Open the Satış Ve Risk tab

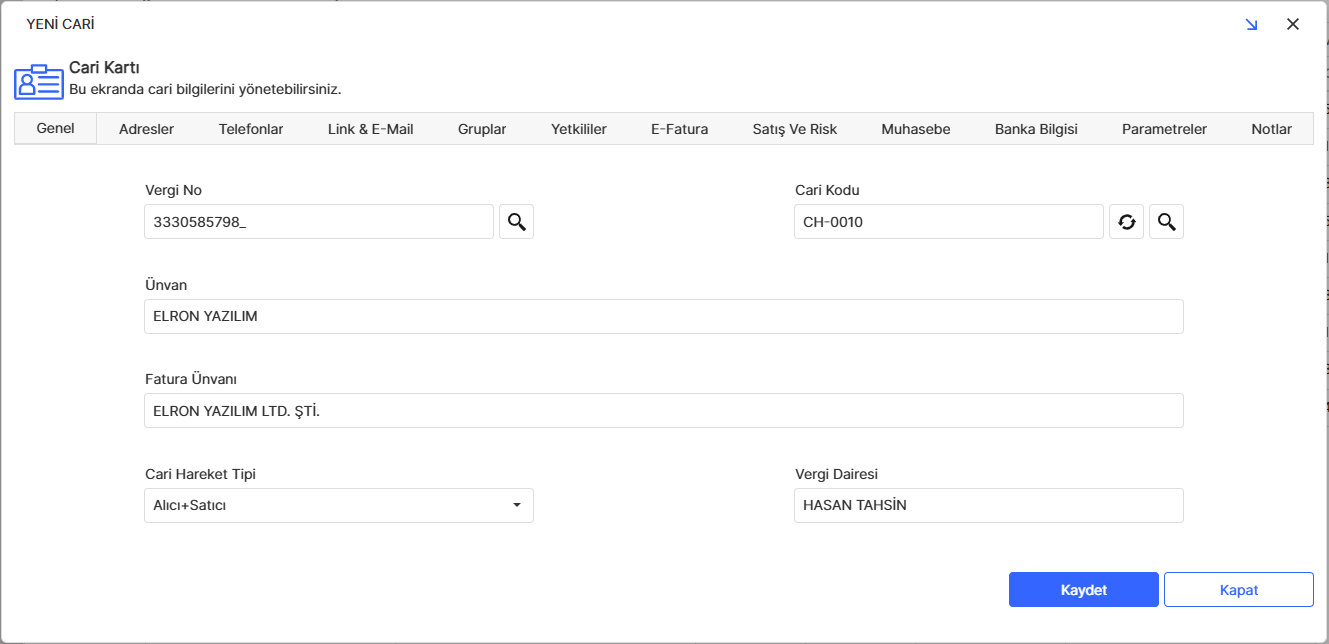pyautogui.click(x=795, y=129)
